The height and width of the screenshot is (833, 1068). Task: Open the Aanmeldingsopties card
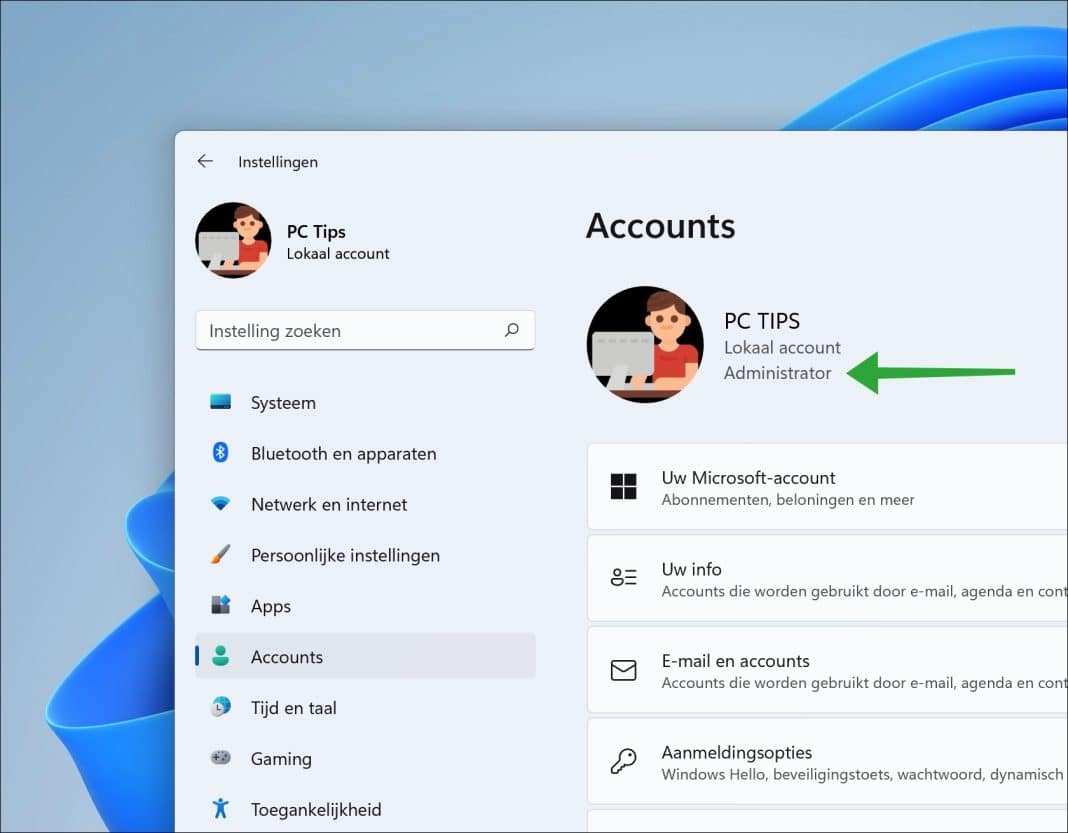pyautogui.click(x=828, y=761)
